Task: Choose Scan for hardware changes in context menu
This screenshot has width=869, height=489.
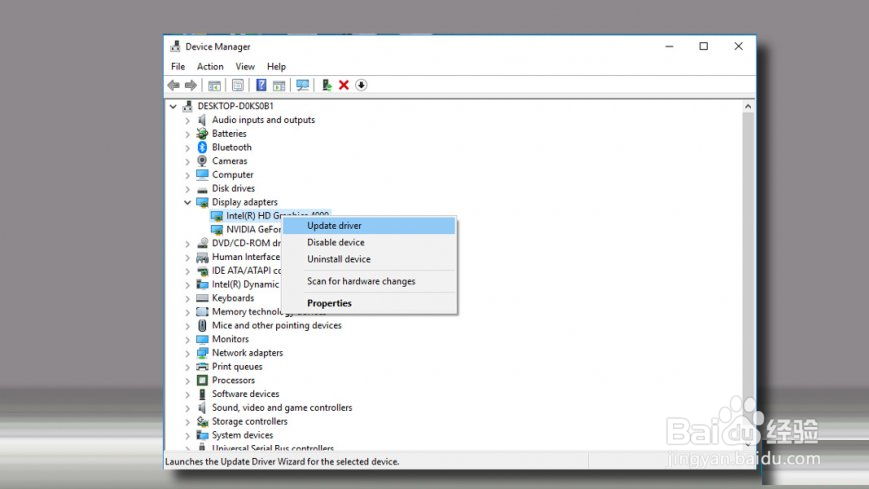Action: point(369,281)
